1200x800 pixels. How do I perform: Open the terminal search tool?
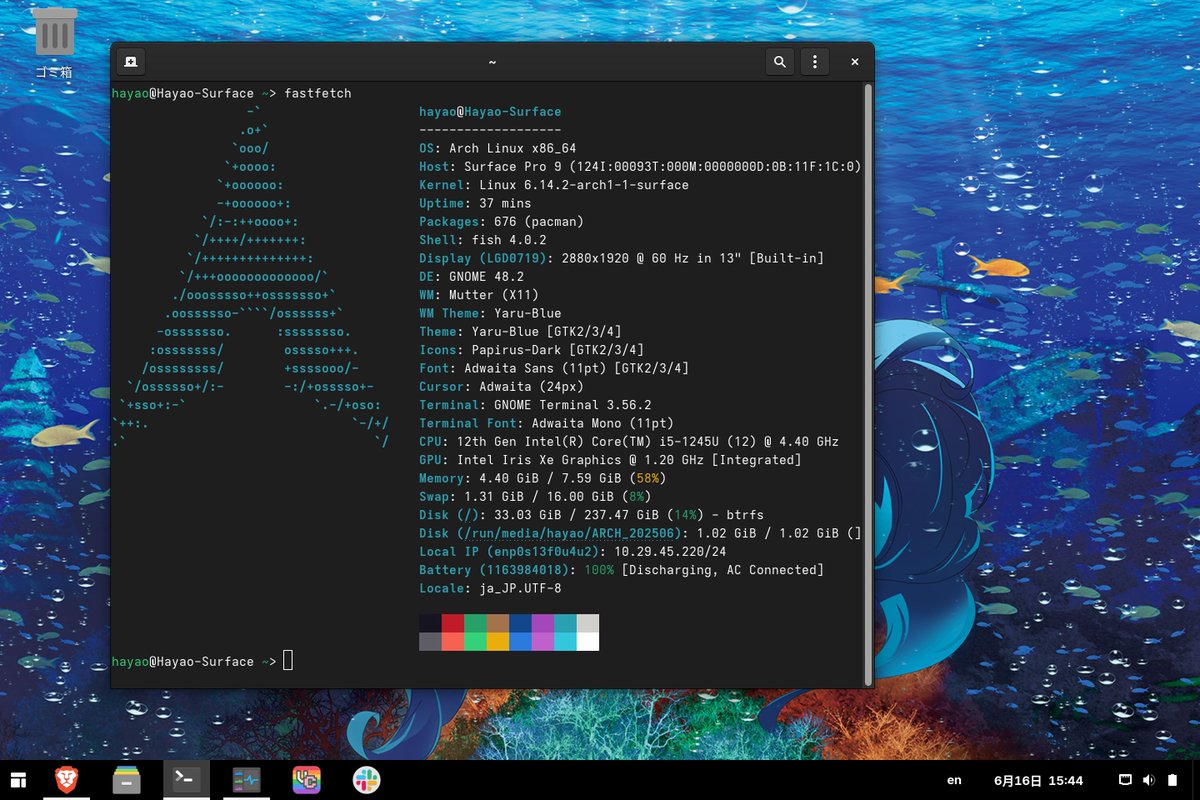point(780,62)
